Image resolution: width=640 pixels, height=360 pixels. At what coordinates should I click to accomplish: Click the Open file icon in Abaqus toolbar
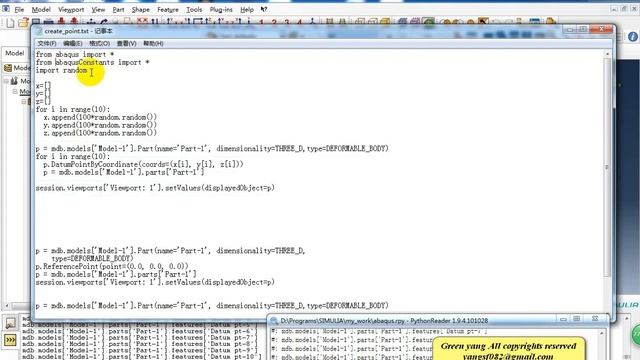pos(23,22)
